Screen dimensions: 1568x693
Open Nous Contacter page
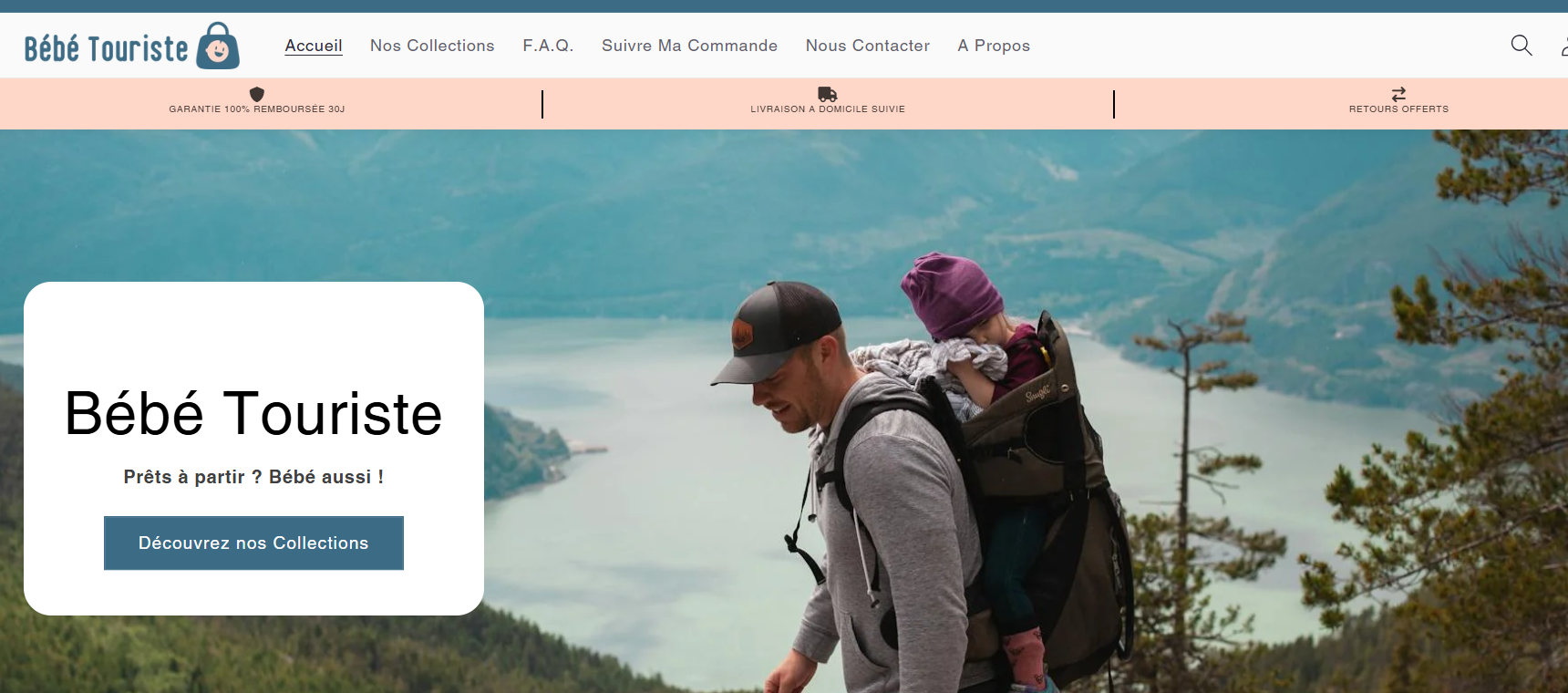pos(868,46)
